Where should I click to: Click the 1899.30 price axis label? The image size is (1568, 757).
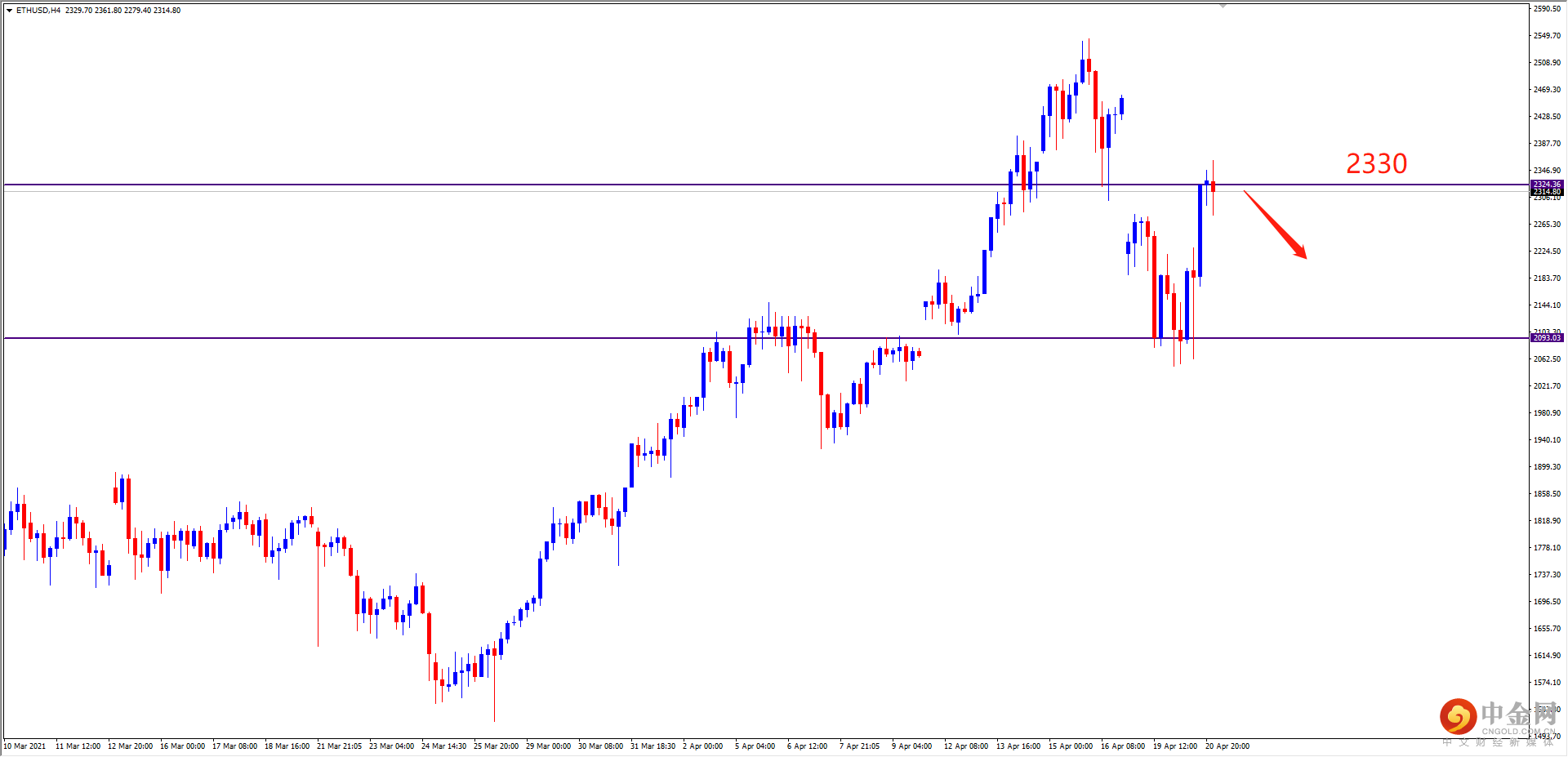coord(1547,467)
